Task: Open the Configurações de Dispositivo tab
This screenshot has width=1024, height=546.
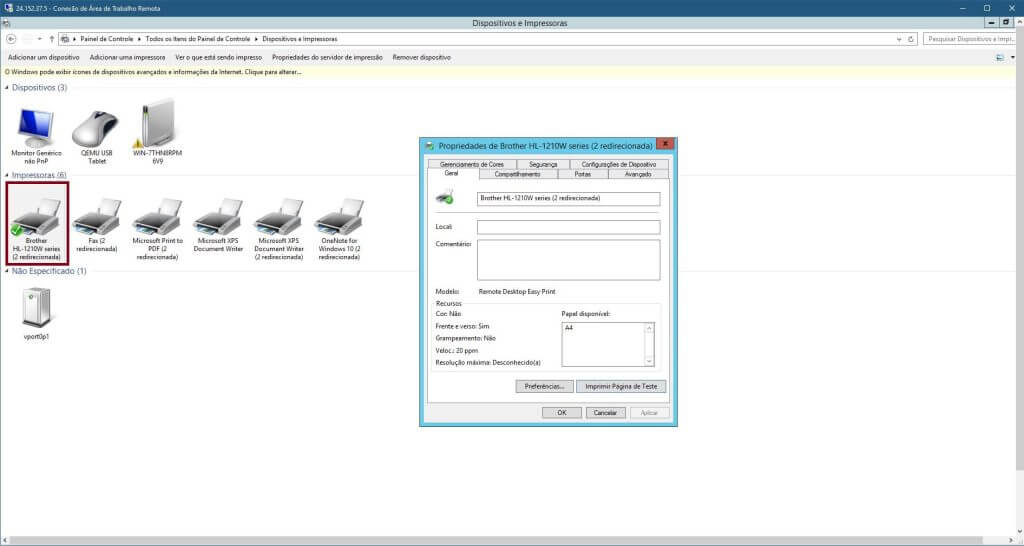Action: pos(618,164)
